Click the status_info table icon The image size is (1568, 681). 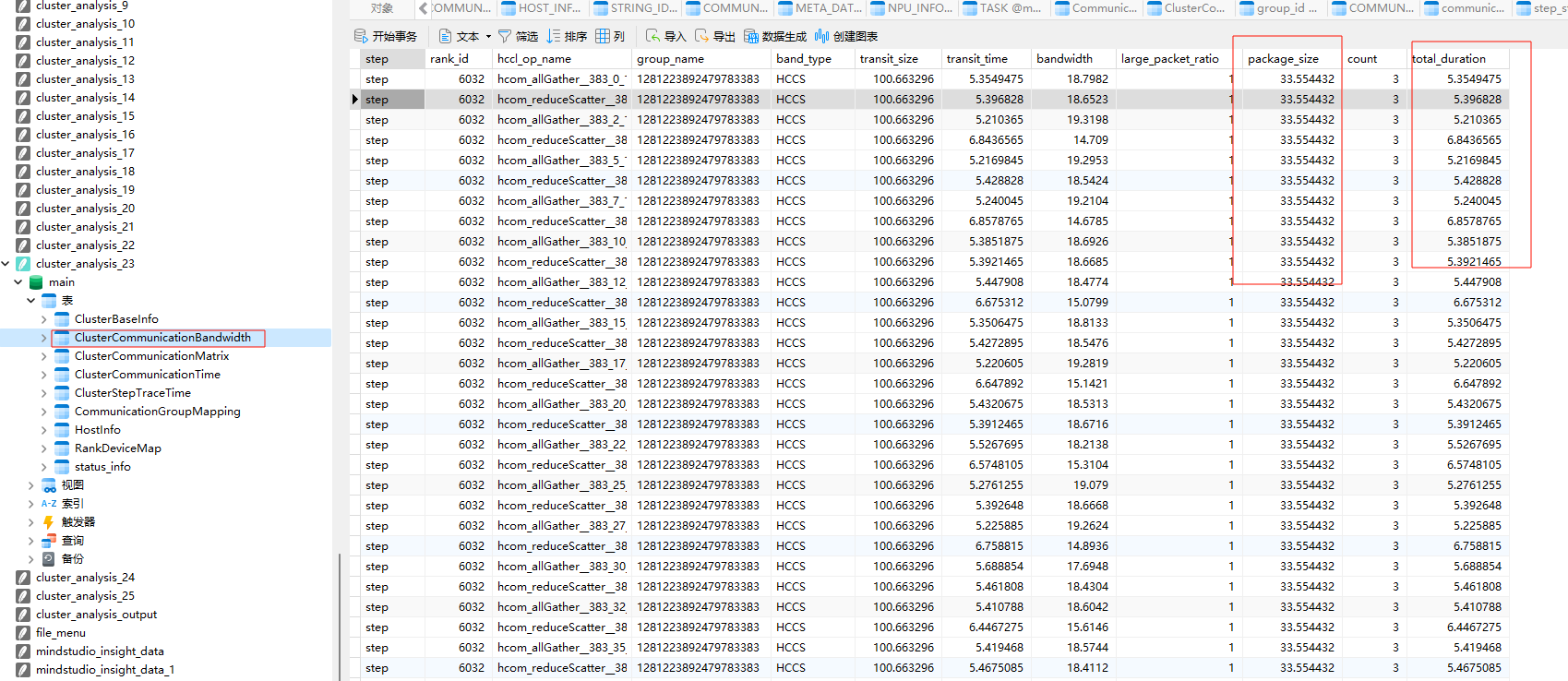pos(62,467)
